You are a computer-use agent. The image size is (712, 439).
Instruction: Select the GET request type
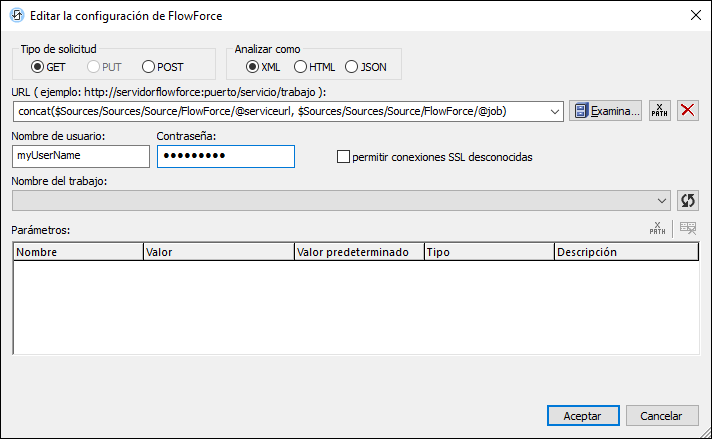pos(38,67)
